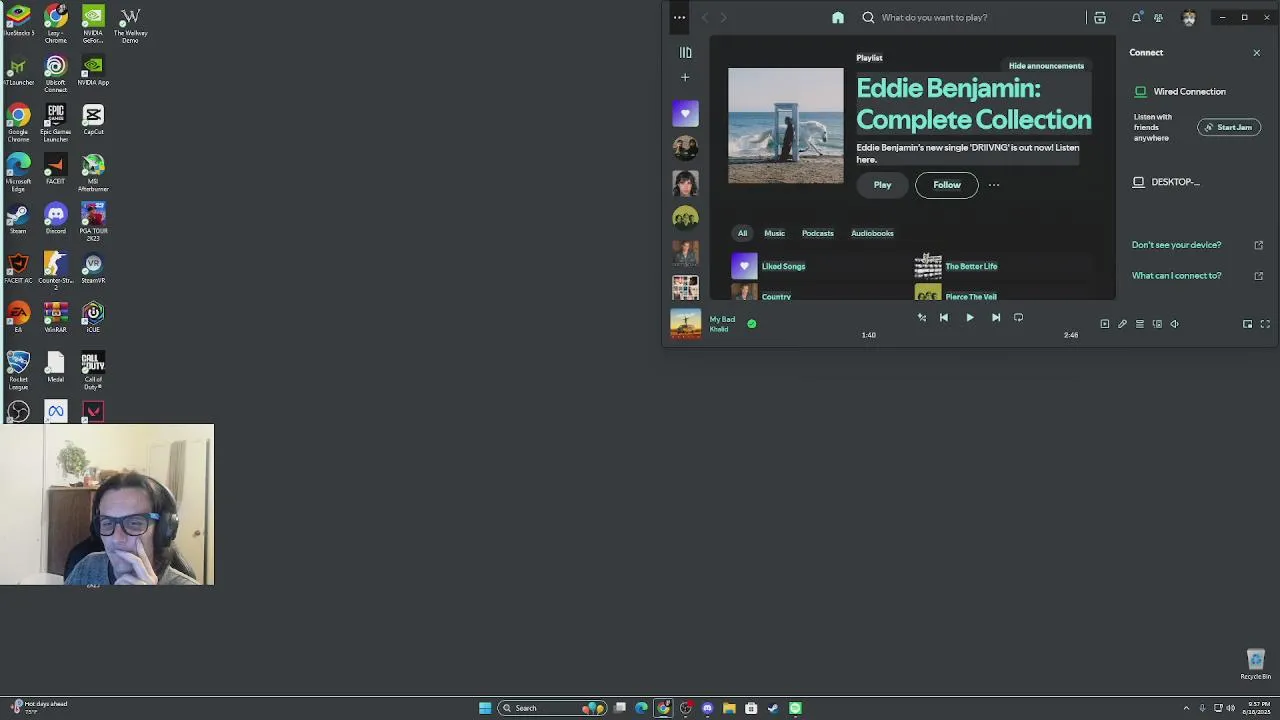This screenshot has width=1280, height=720.
Task: Expand the system tray hidden icons chevron
Action: pos(1186,708)
